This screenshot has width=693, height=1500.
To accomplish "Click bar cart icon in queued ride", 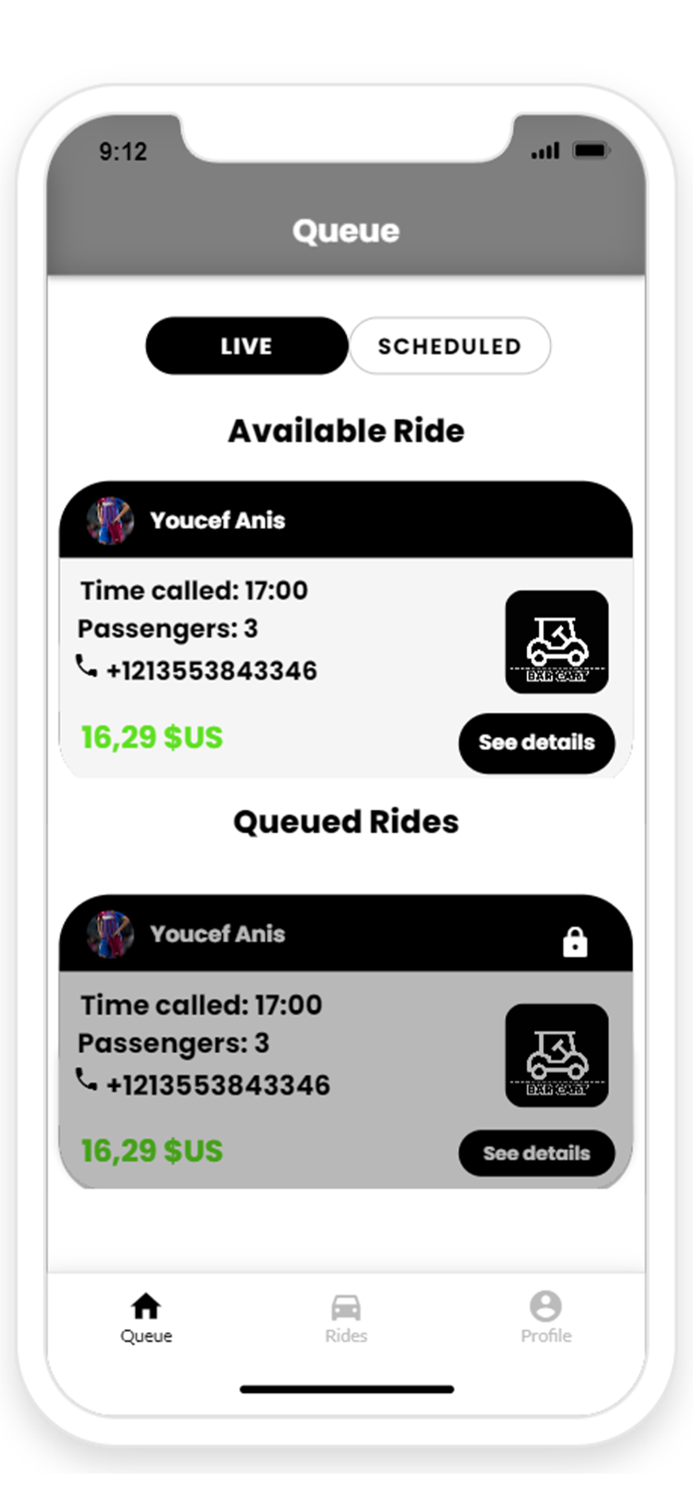I will [557, 1055].
